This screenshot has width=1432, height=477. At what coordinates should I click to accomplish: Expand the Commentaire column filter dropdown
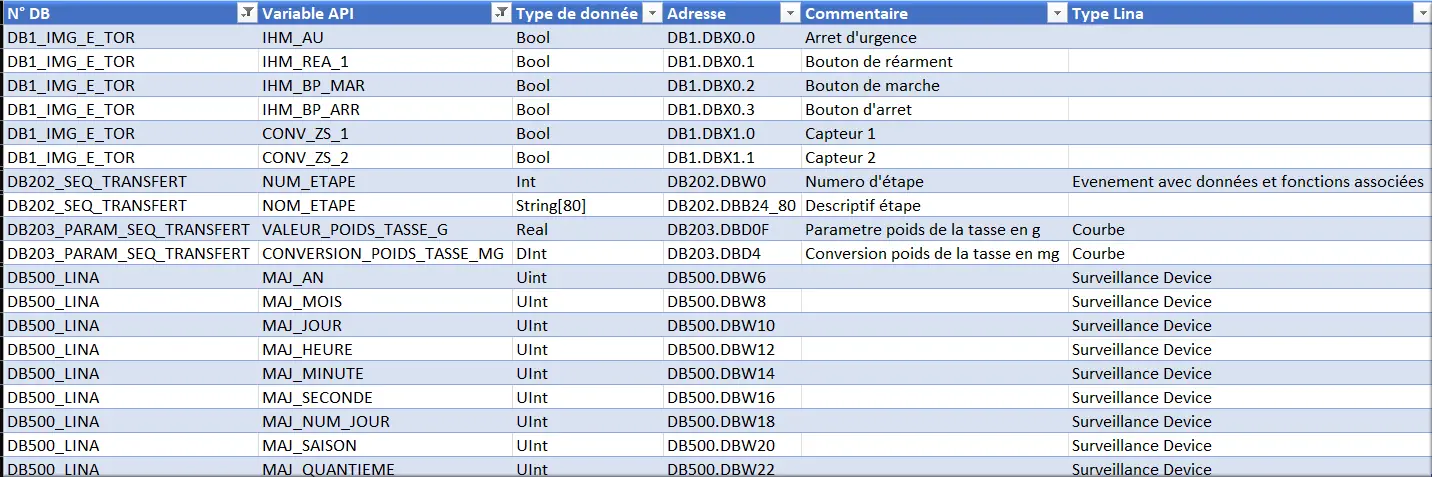[x=1057, y=13]
